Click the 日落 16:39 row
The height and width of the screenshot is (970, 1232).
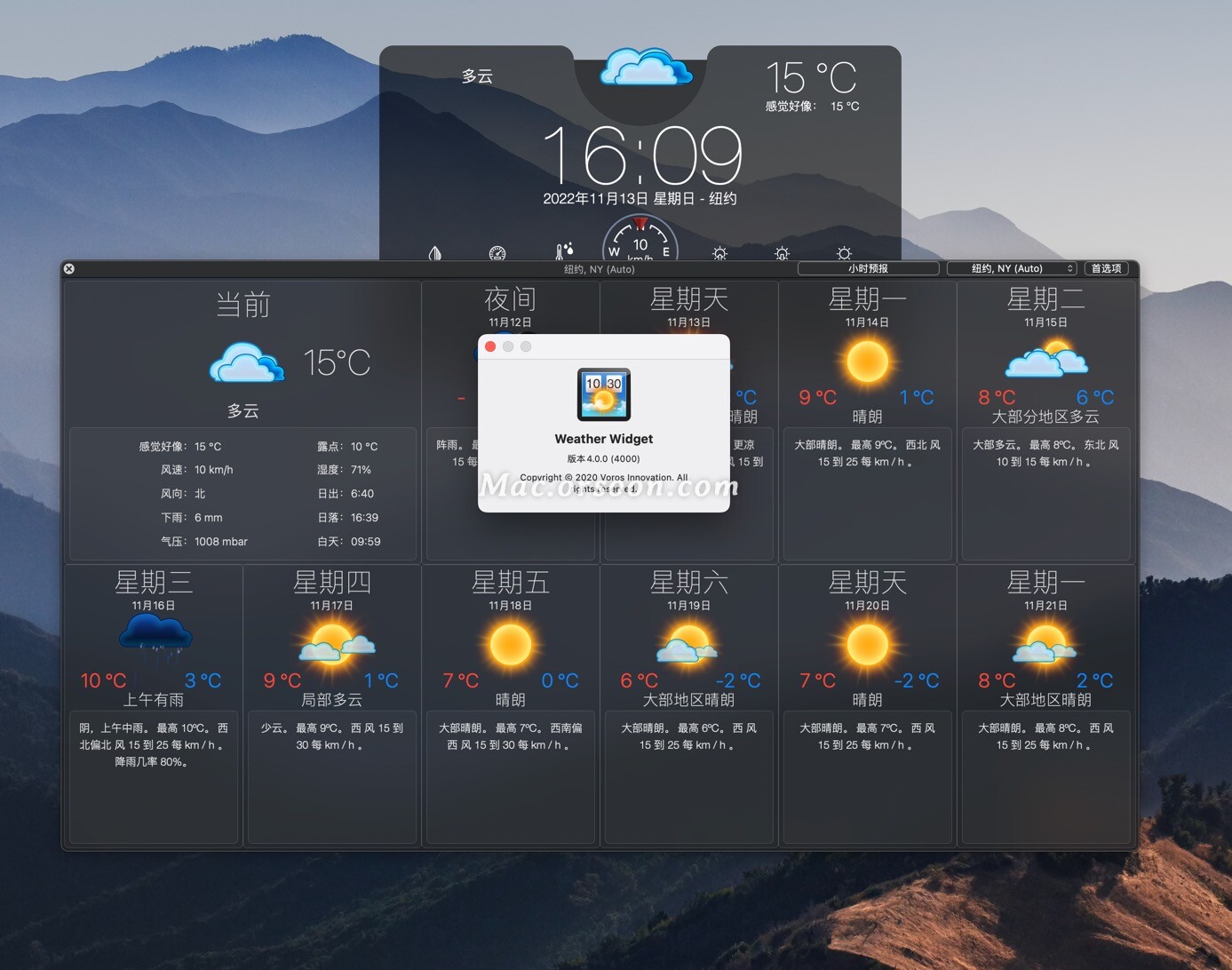(347, 518)
